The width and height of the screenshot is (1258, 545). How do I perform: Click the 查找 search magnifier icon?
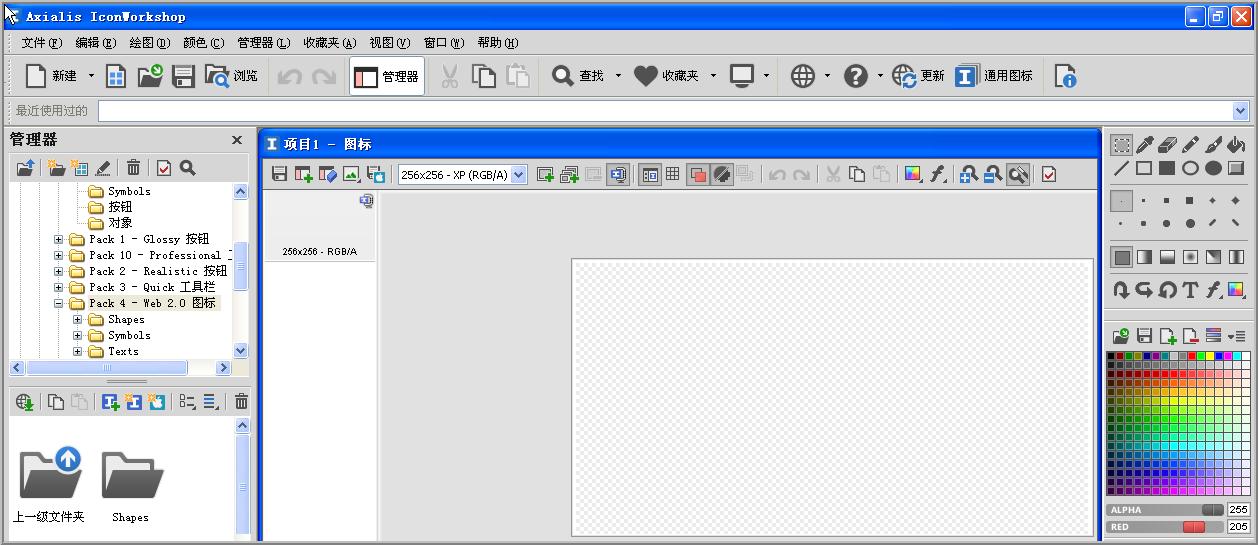563,76
